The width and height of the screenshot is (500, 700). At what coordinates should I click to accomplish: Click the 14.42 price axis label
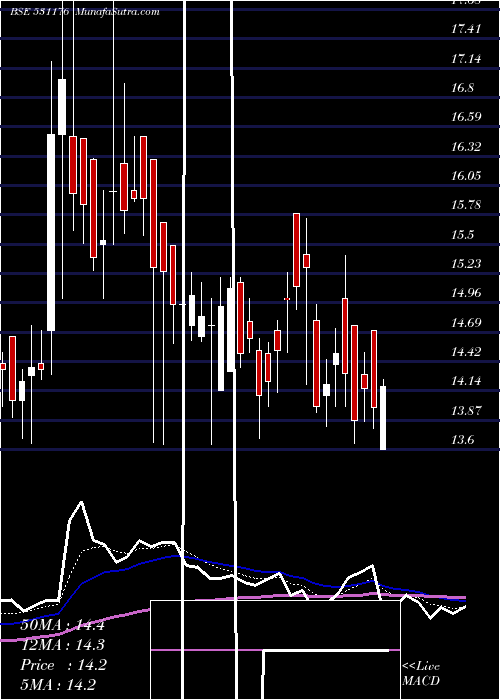click(466, 352)
